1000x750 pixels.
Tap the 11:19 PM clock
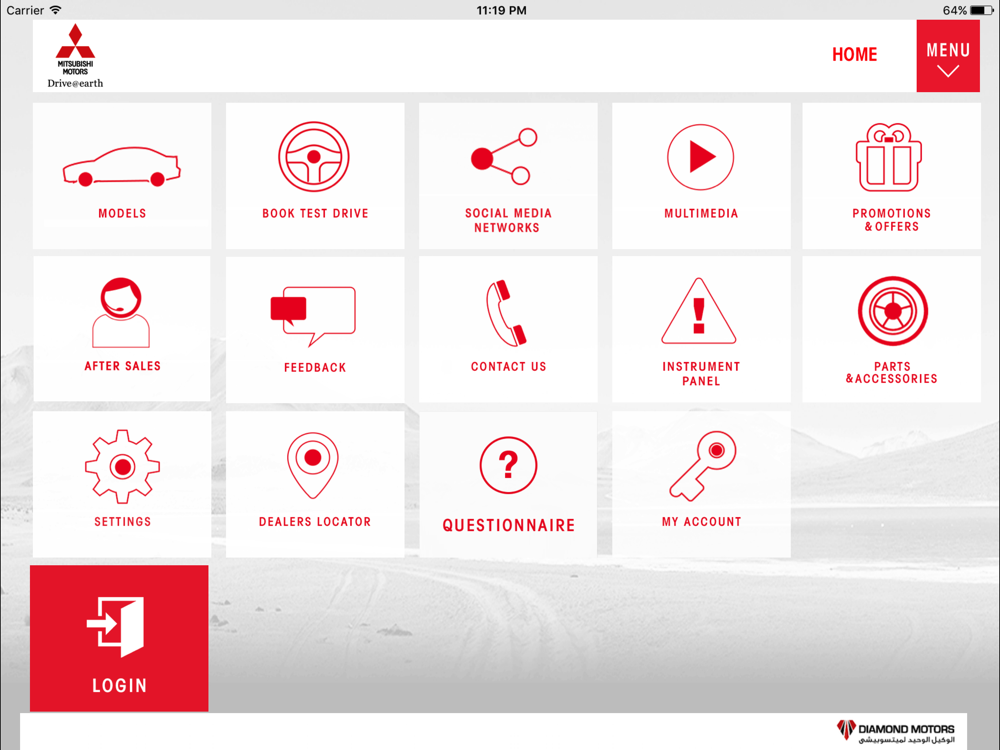(x=501, y=10)
